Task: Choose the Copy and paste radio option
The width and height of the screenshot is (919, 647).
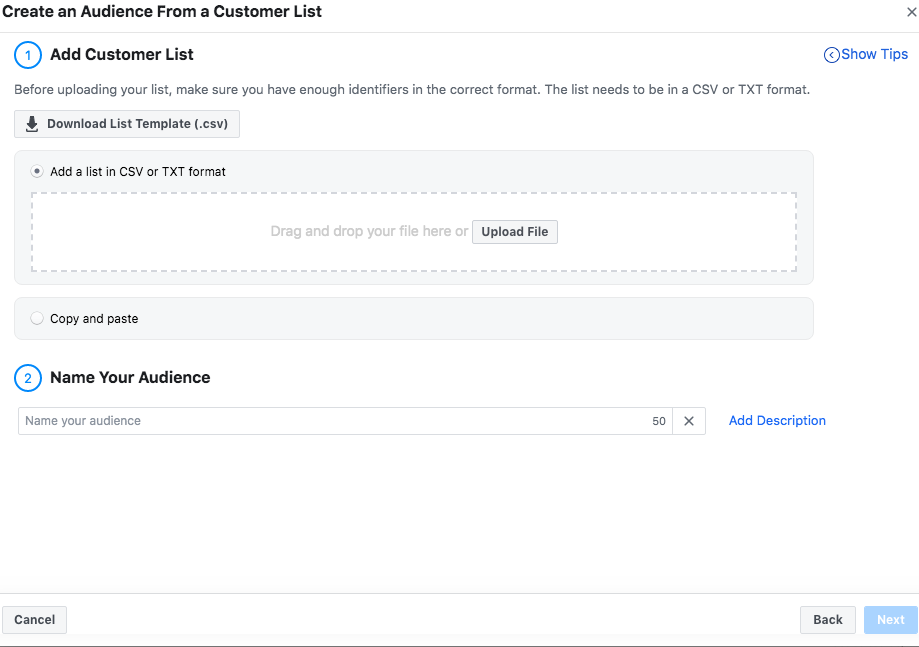Action: tap(38, 318)
